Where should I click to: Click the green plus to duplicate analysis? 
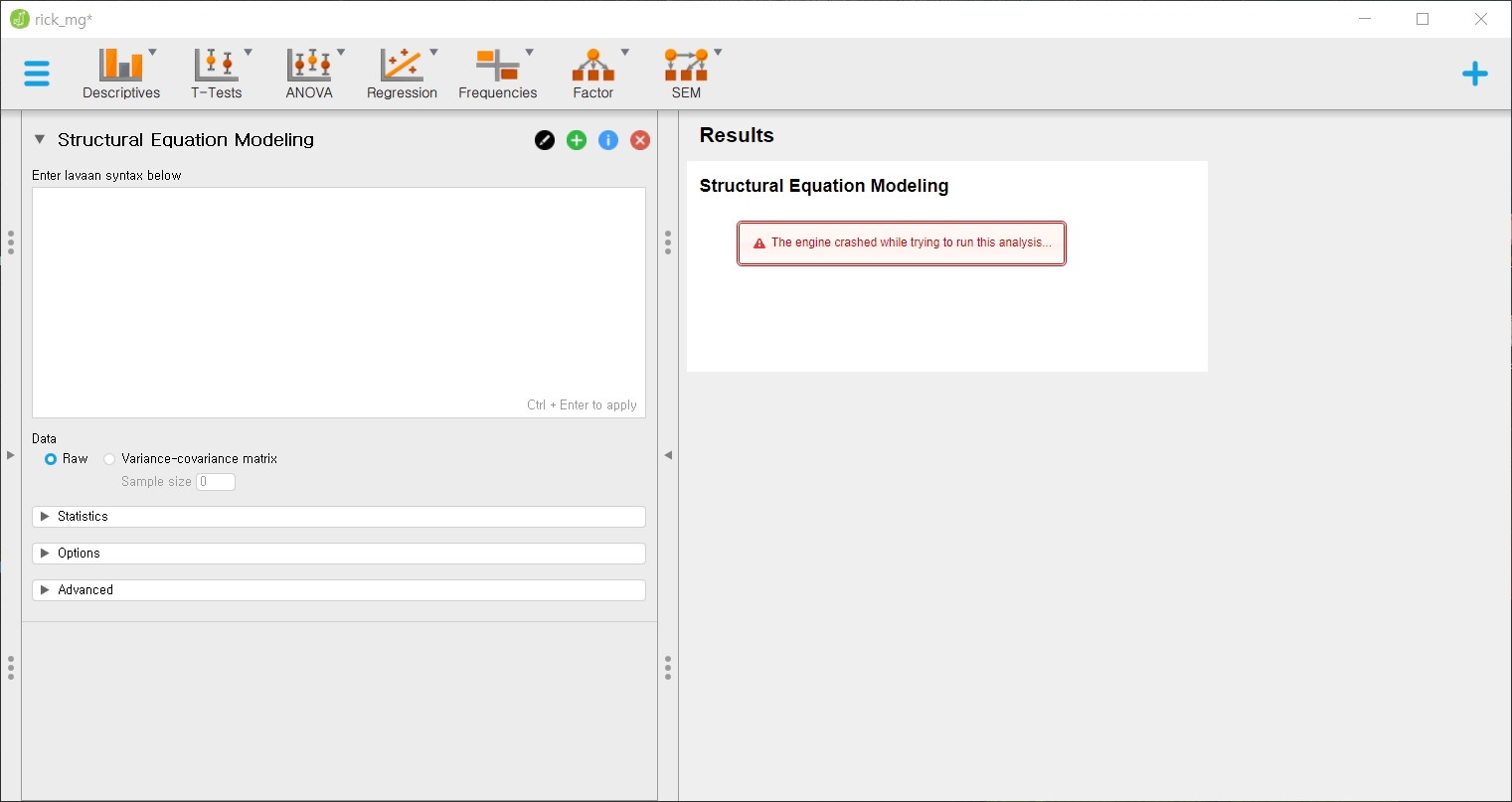576,140
